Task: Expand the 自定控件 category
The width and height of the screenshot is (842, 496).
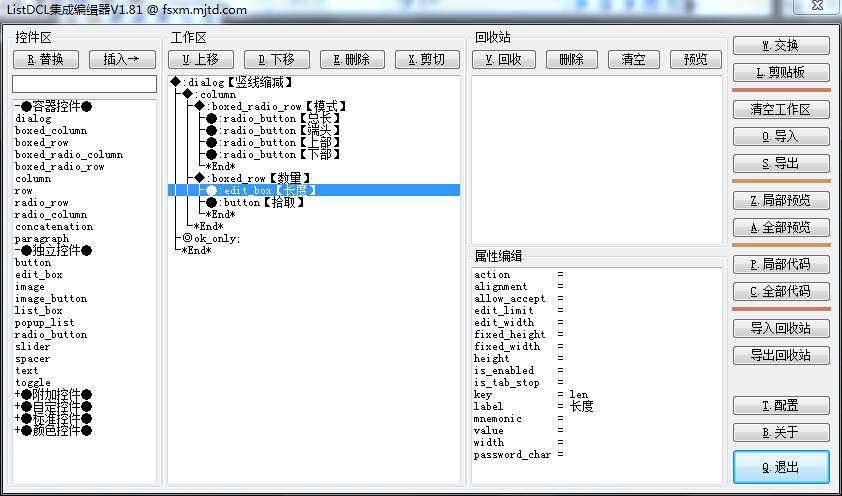Action: click(54, 406)
